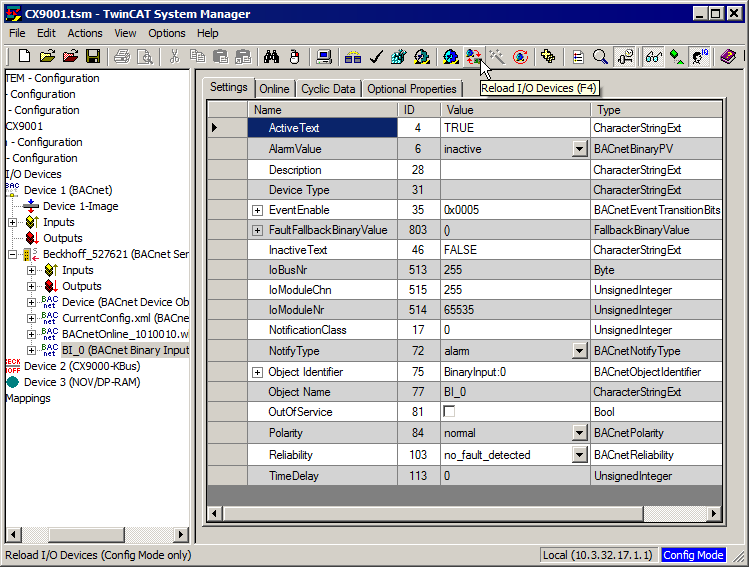749x567 pixels.
Task: Click the Open file folder icon
Action: coord(47,57)
